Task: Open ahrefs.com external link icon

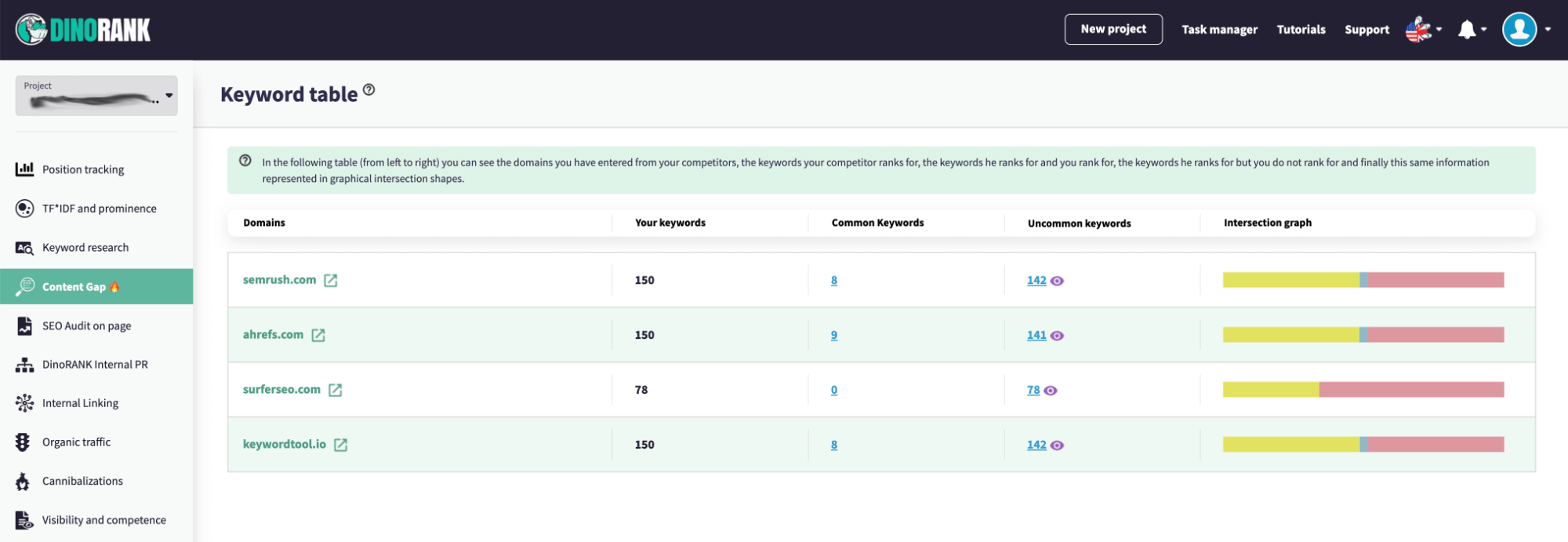Action: tap(318, 335)
